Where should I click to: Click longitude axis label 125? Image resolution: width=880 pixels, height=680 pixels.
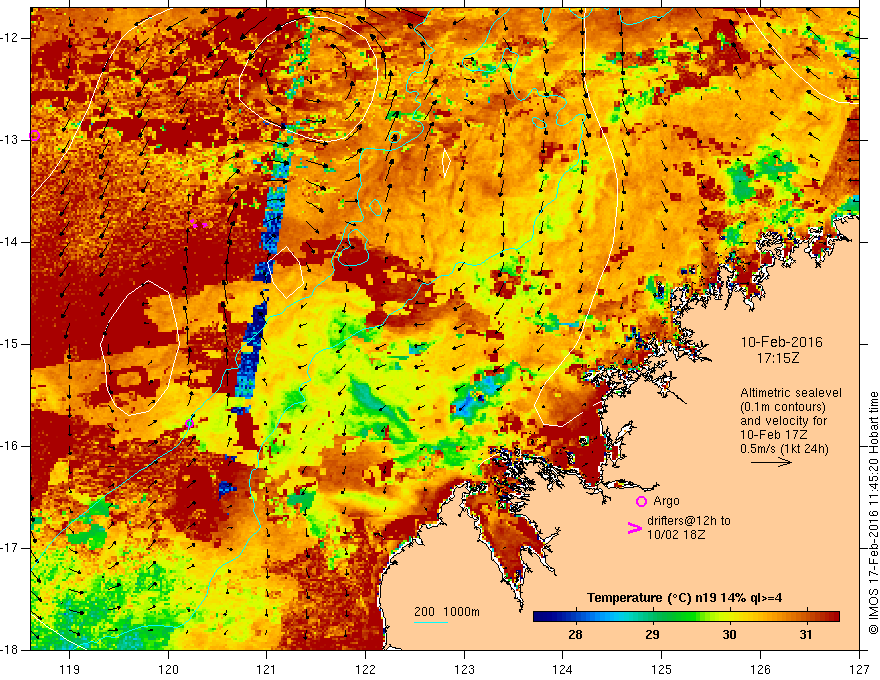coord(662,669)
